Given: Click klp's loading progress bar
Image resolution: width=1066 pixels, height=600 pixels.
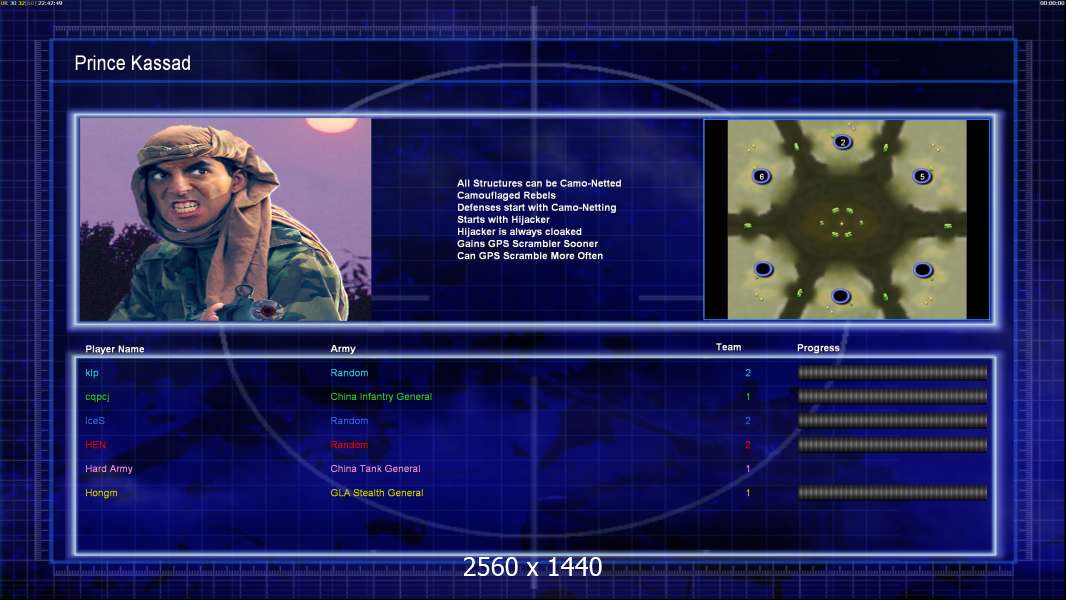Looking at the screenshot, I should pyautogui.click(x=892, y=372).
